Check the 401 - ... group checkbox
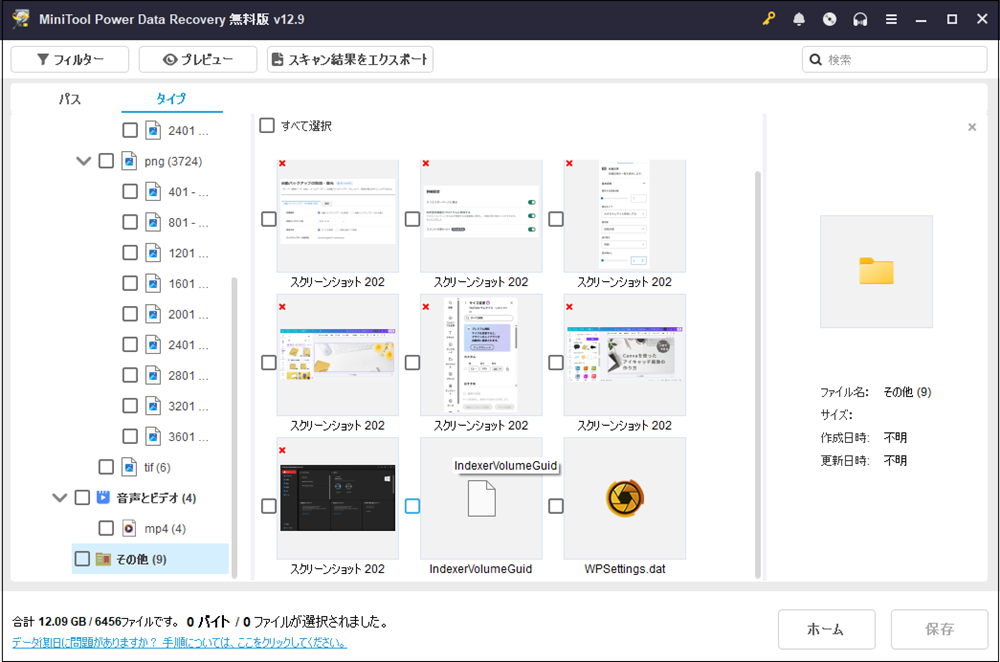The image size is (1000, 662). pos(129,192)
